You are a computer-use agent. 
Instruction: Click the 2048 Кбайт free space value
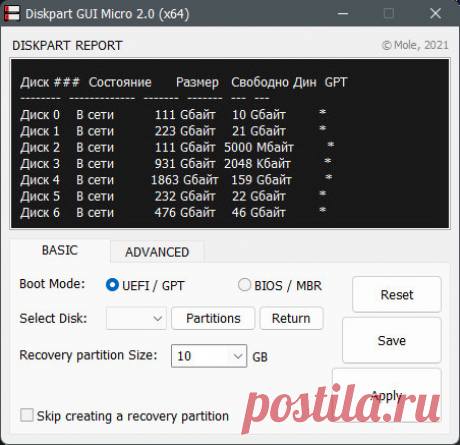coord(257,164)
